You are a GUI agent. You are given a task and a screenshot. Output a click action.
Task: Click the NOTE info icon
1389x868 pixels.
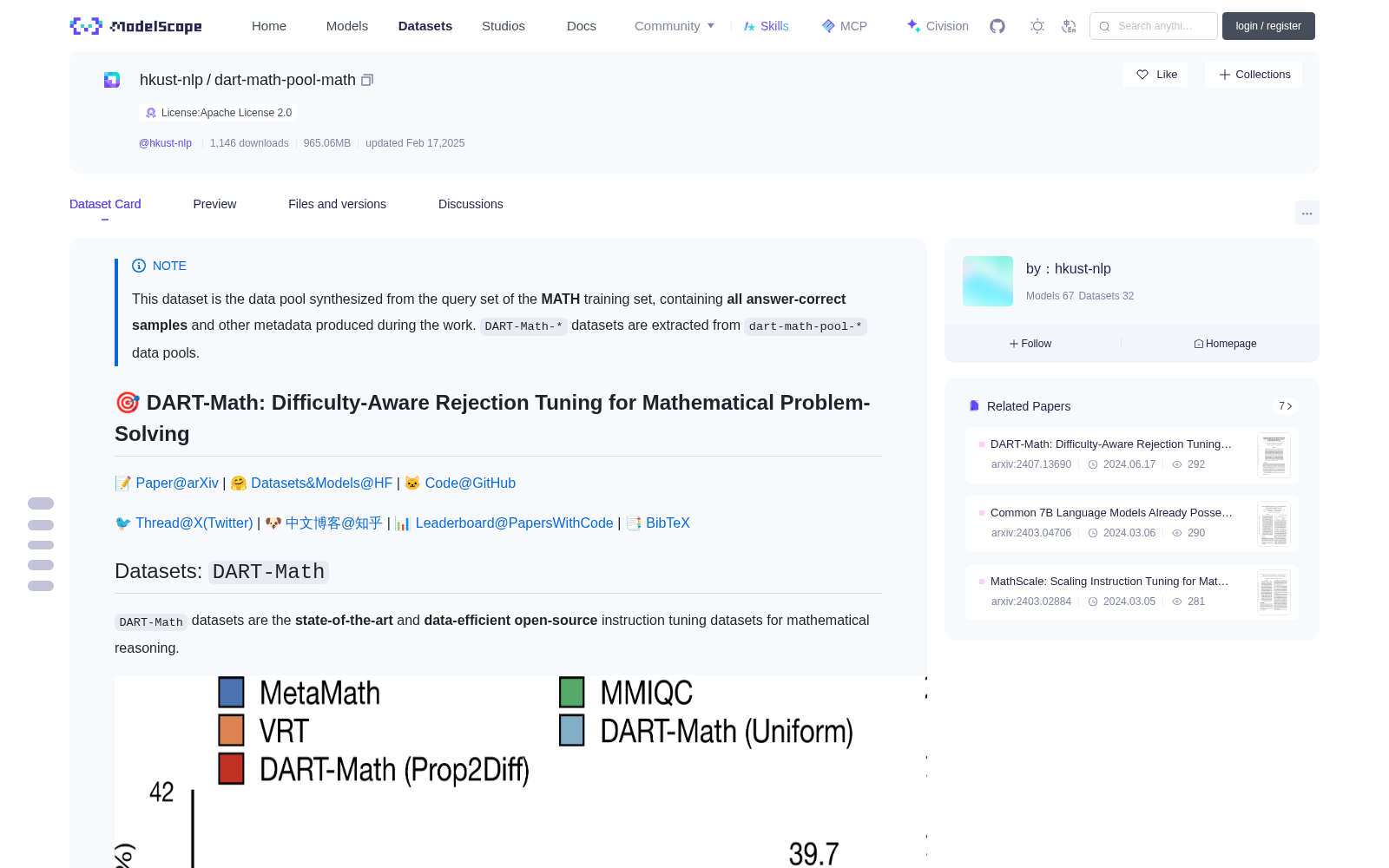pos(139,266)
